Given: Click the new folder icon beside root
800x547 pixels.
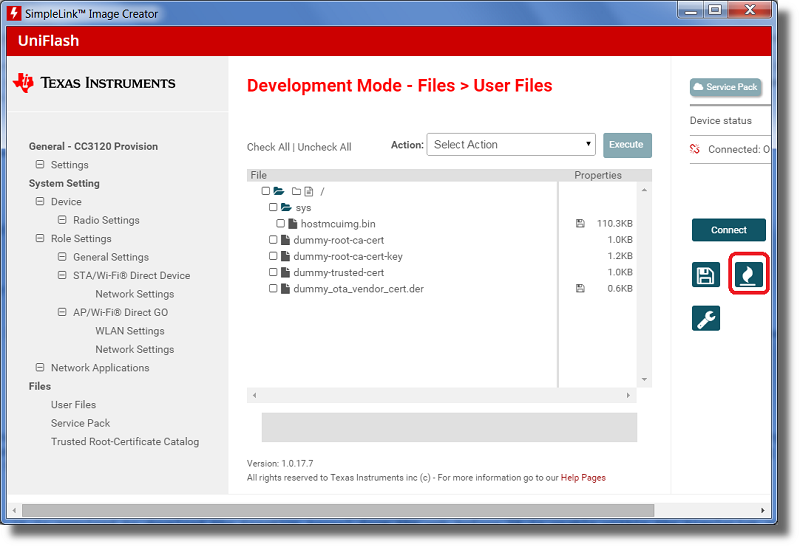Looking at the screenshot, I should click(x=296, y=191).
